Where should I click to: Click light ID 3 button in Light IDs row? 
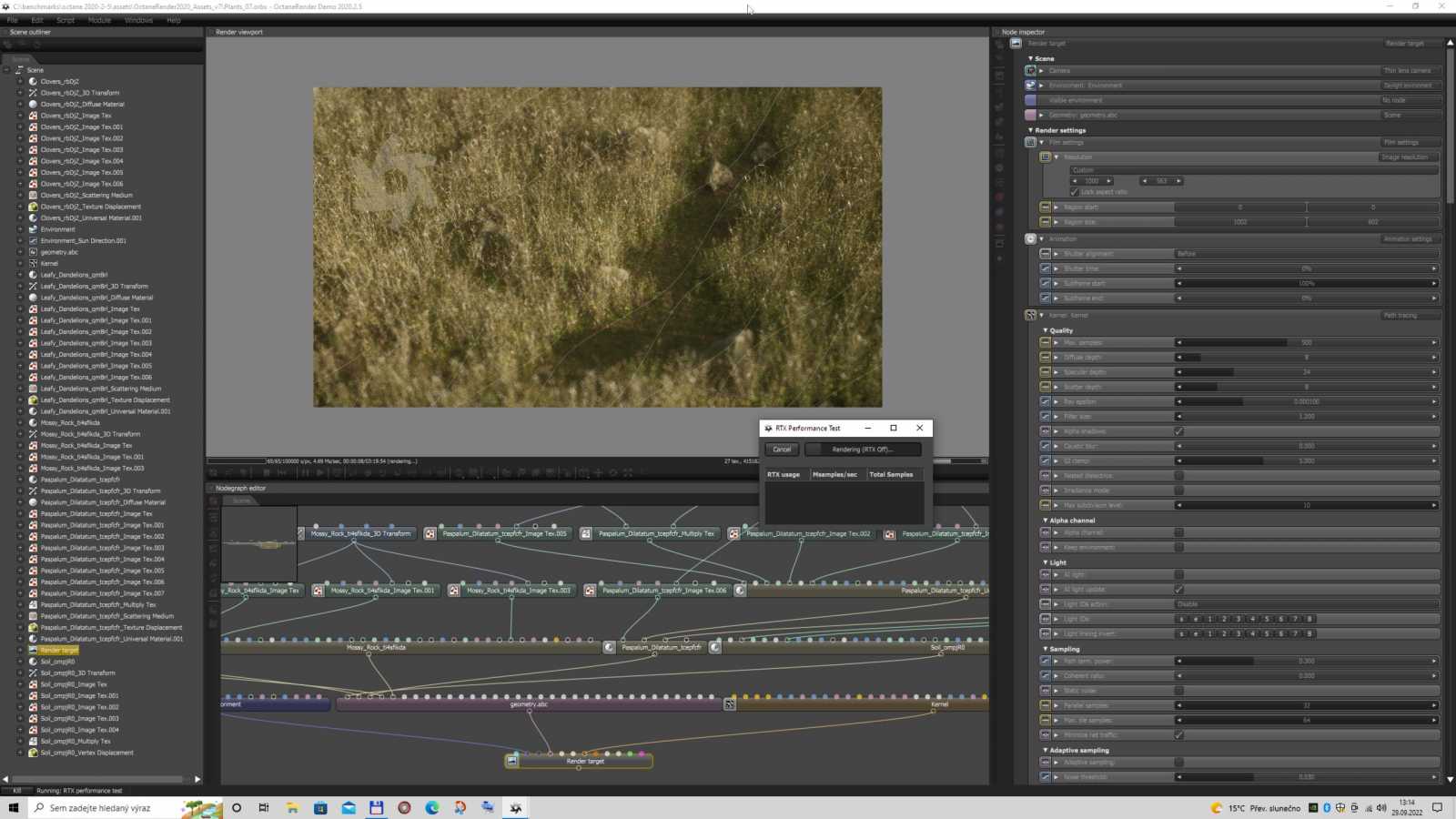point(1238,619)
